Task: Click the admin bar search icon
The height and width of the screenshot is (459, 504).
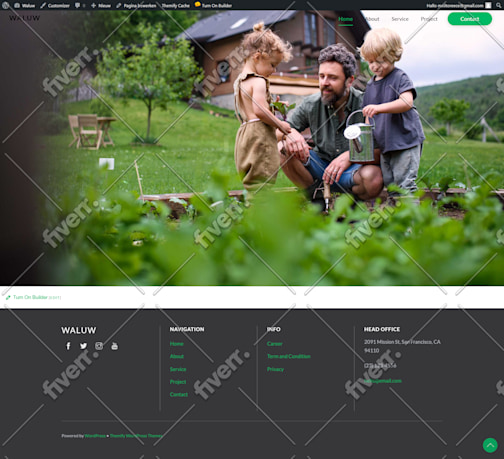Action: [498, 5]
